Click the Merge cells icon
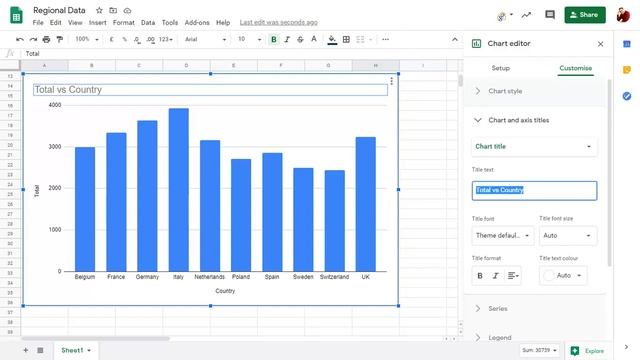Screen dimensions: 640x360 click(x=360, y=40)
